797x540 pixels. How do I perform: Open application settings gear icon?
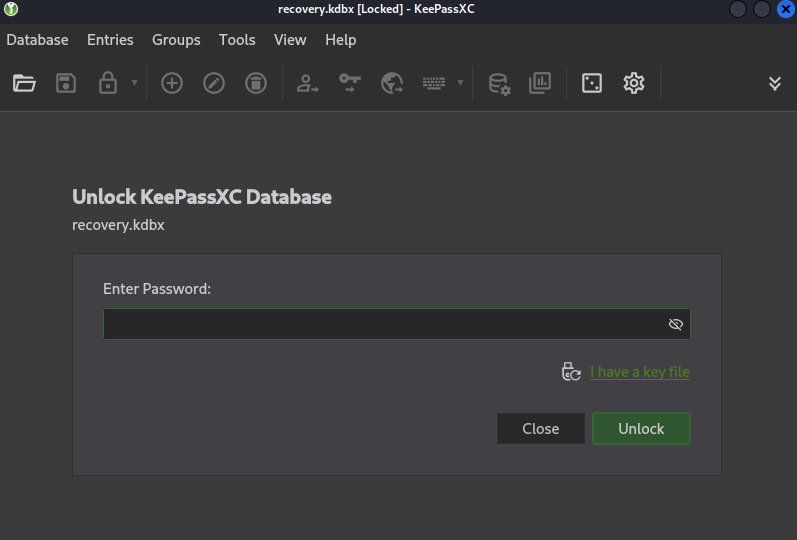pyautogui.click(x=634, y=83)
